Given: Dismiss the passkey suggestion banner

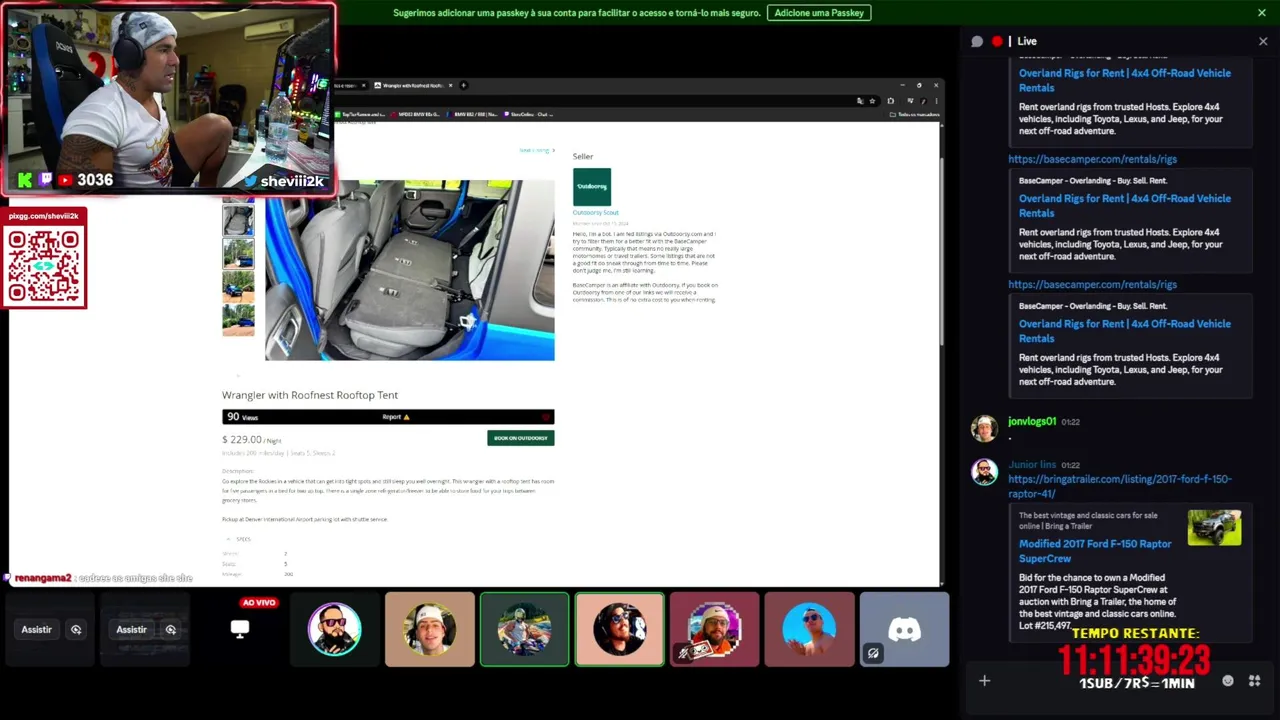Looking at the screenshot, I should coord(1262,13).
